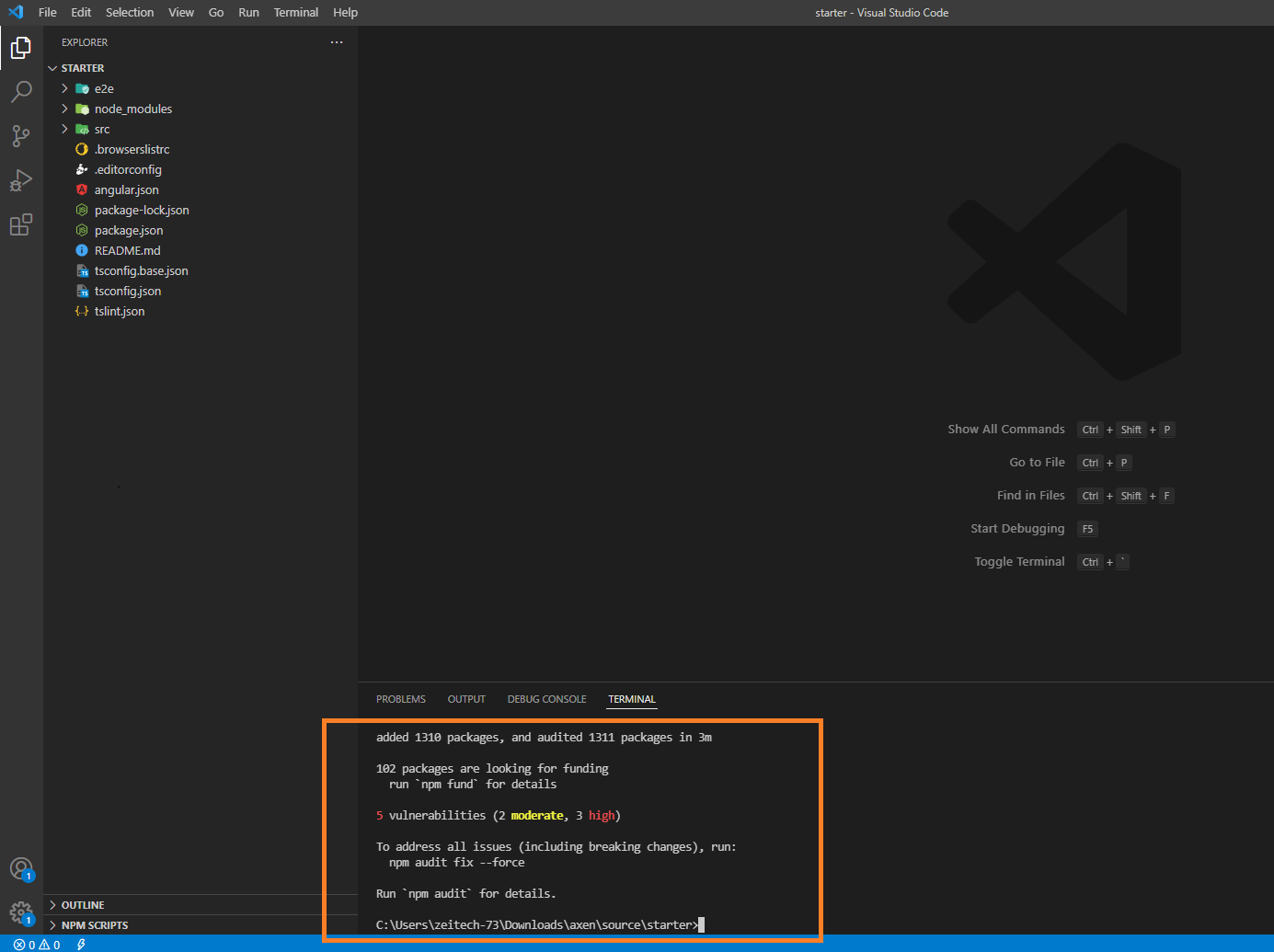This screenshot has height=952, width=1274.
Task: Click the tslint.json braces icon
Action: tap(82, 312)
